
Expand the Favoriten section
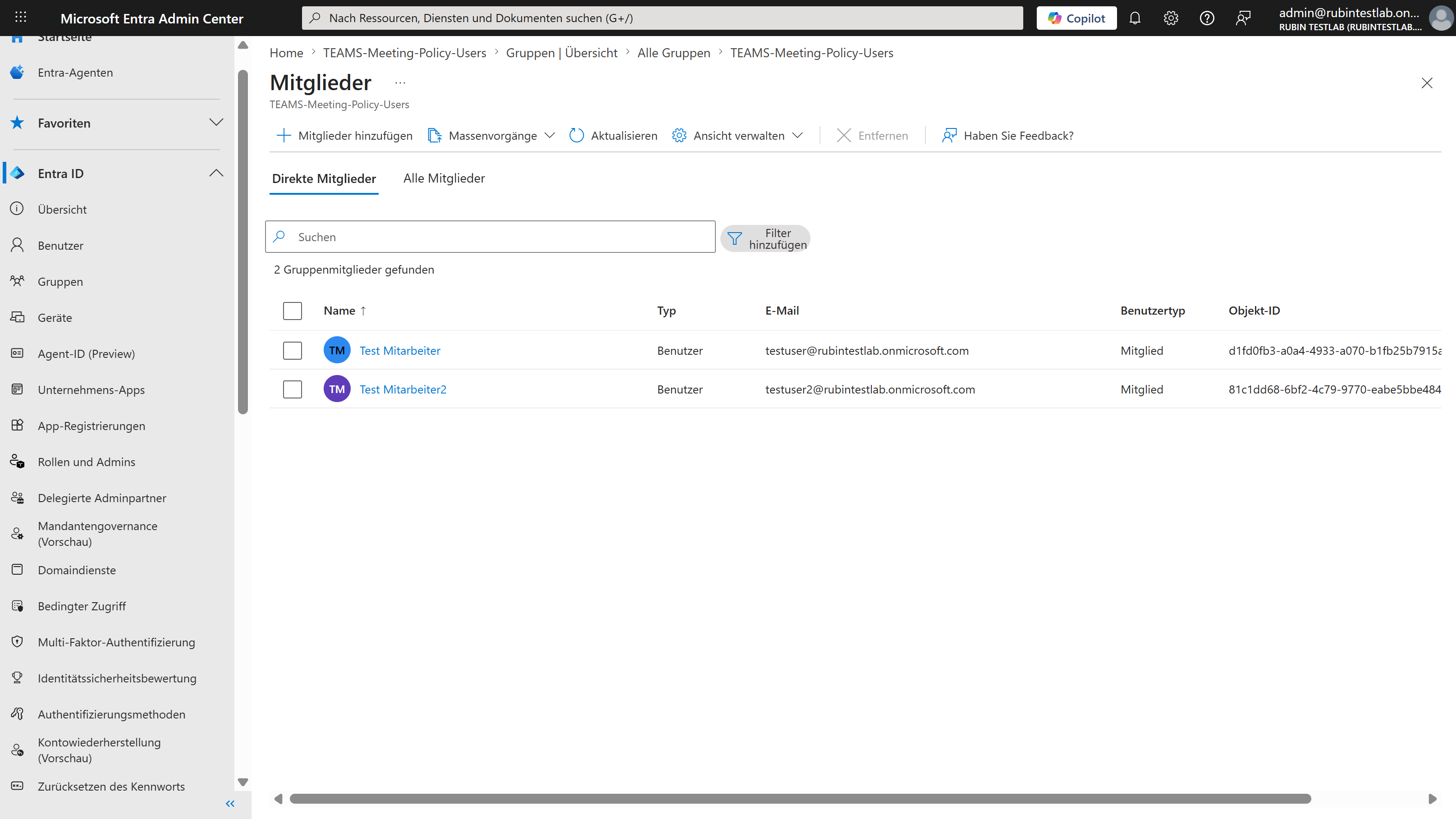coord(216,123)
